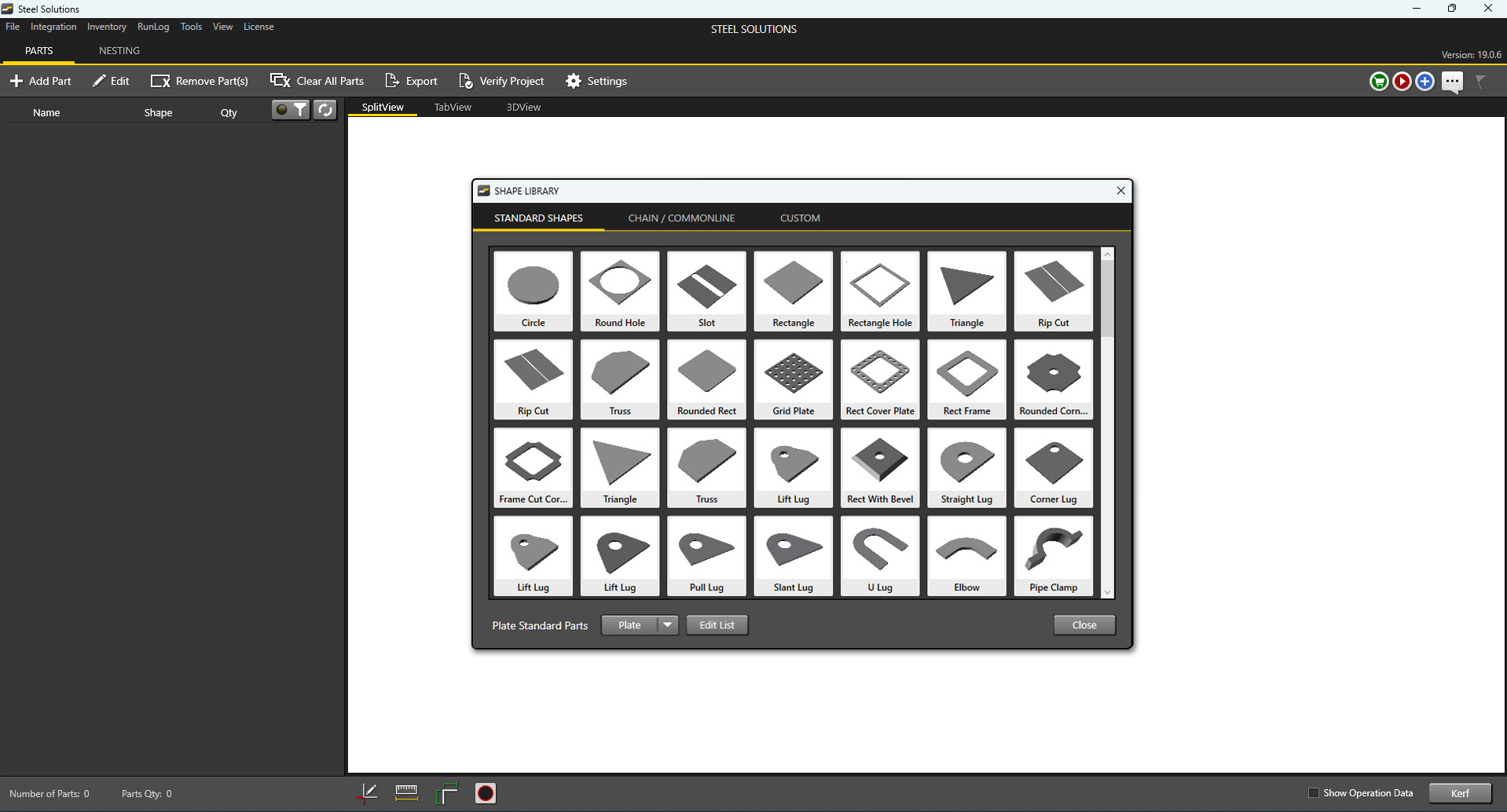This screenshot has height=812, width=1507.
Task: Open the RunLog menu
Action: coord(153,27)
